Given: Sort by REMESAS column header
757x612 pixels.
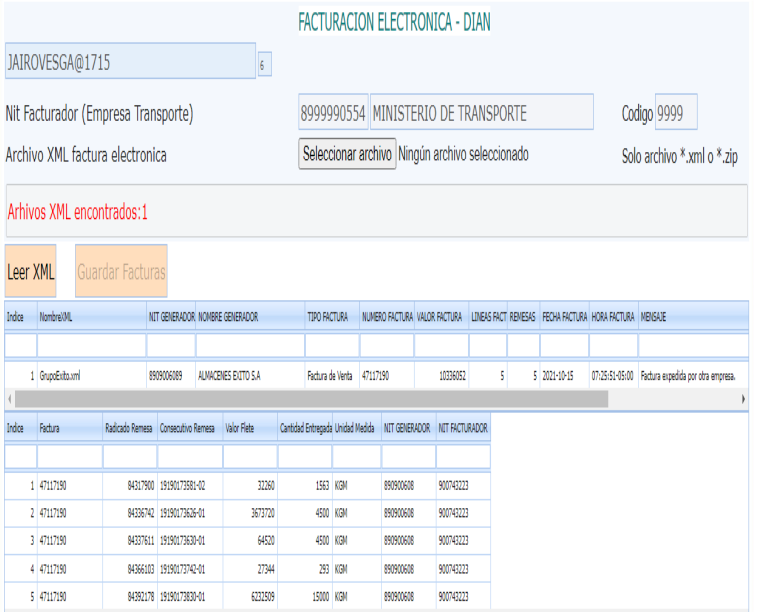Looking at the screenshot, I should point(523,317).
